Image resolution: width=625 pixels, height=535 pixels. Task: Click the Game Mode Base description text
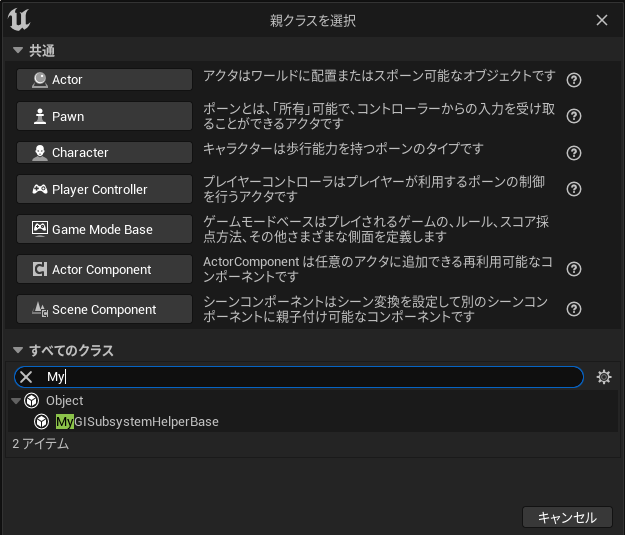[376, 229]
